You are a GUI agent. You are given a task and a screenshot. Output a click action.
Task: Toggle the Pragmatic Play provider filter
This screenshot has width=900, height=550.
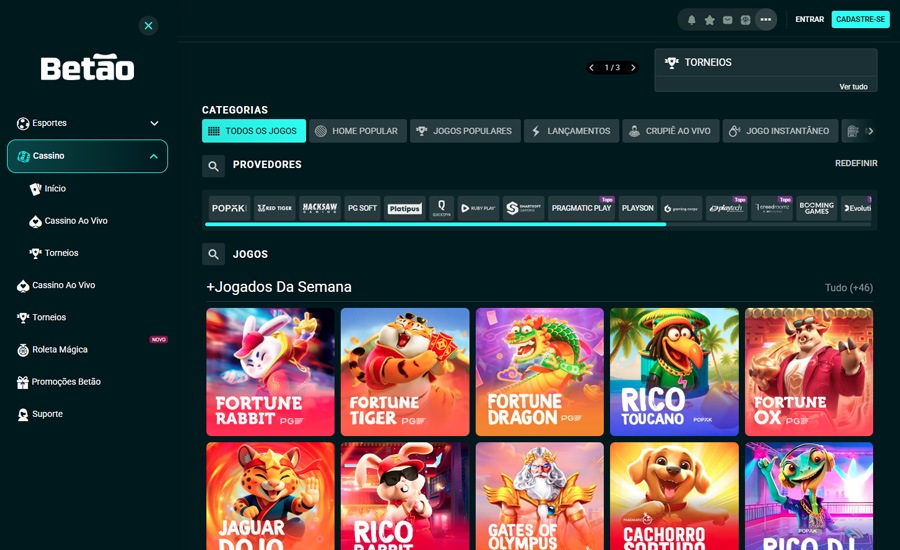click(x=581, y=208)
